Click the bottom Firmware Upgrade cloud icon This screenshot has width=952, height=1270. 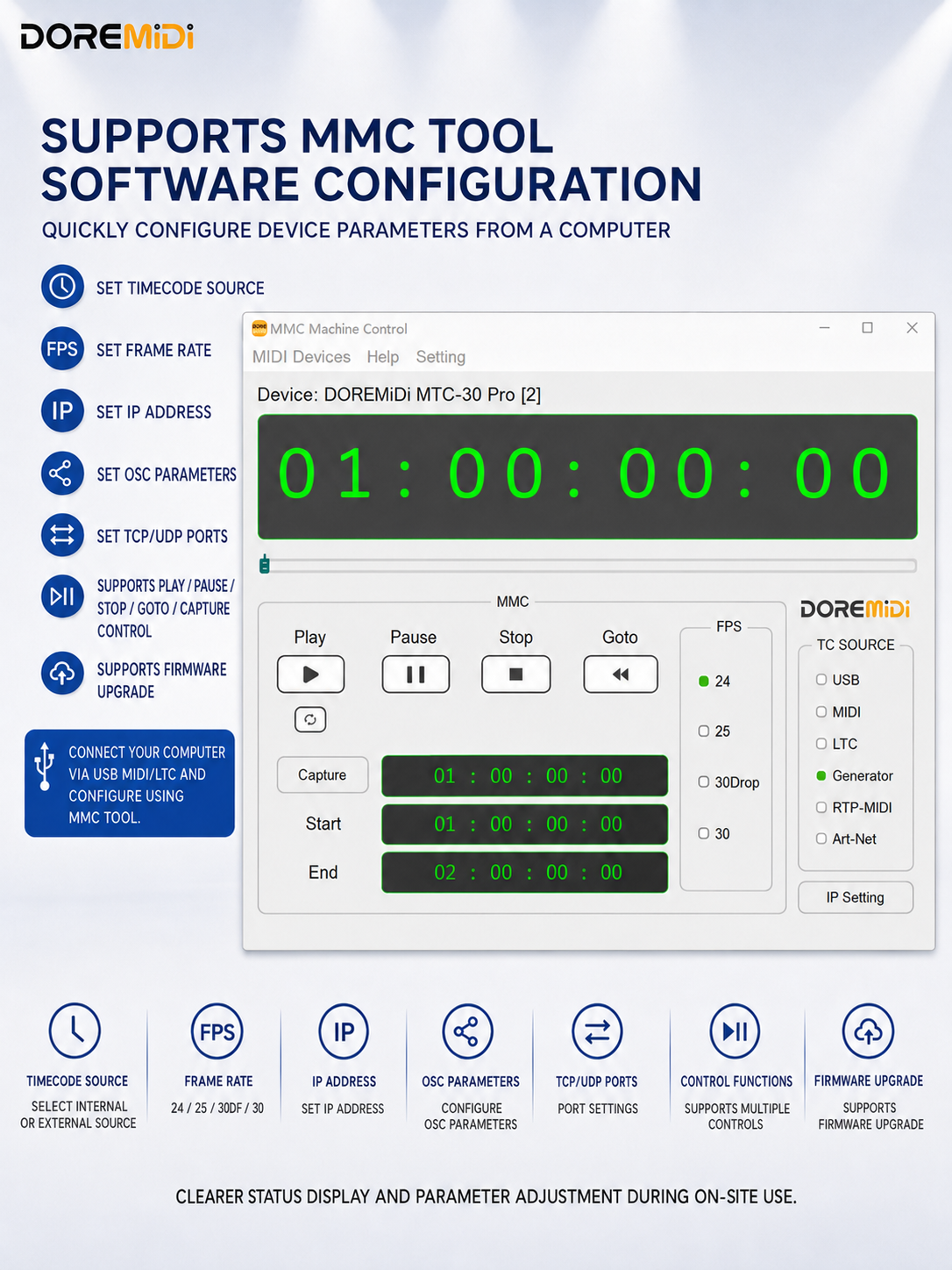click(x=868, y=1031)
